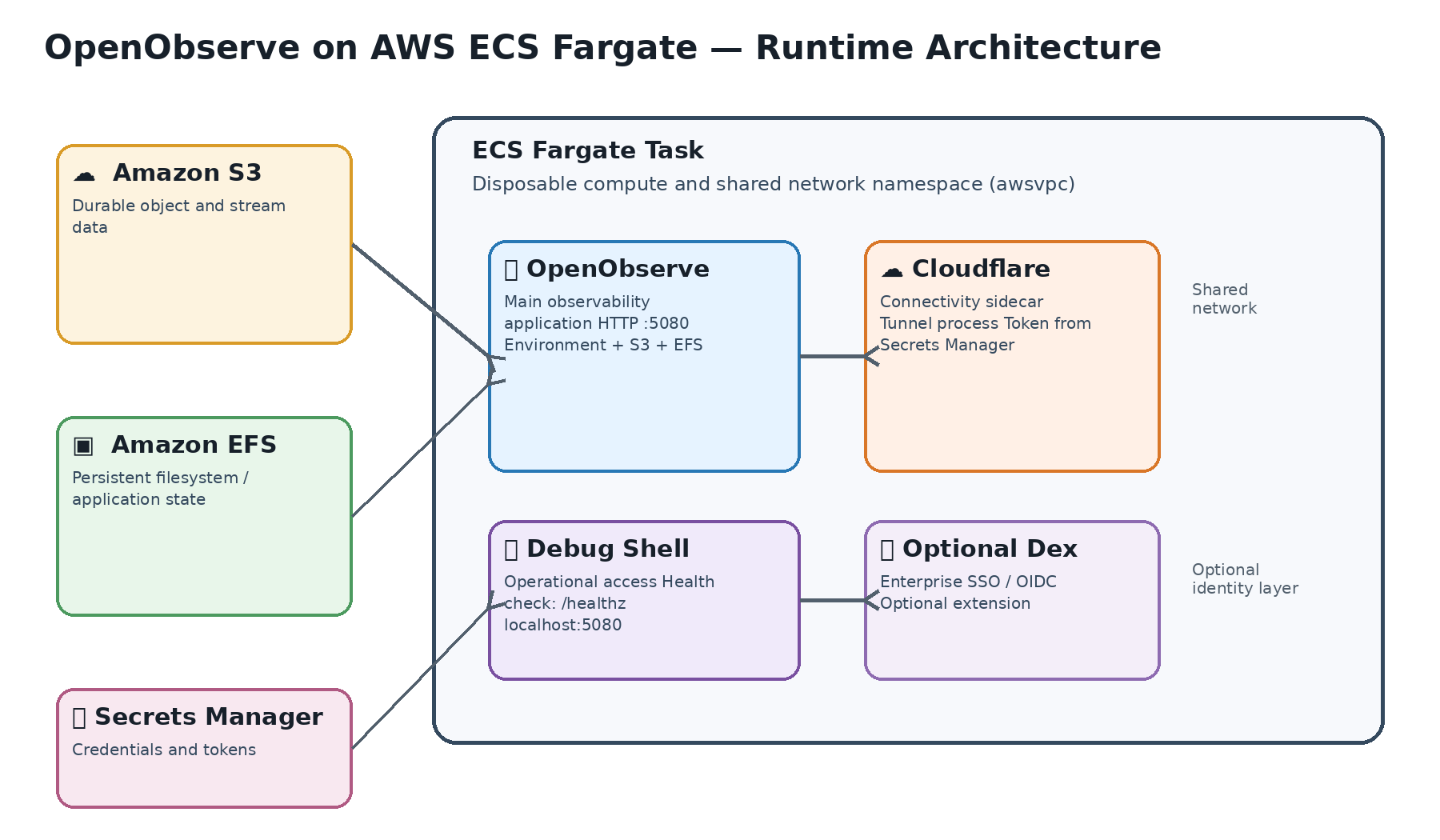The width and height of the screenshot is (1440, 840).
Task: Click the cloud icon beside Cloudflare
Action: (892, 270)
